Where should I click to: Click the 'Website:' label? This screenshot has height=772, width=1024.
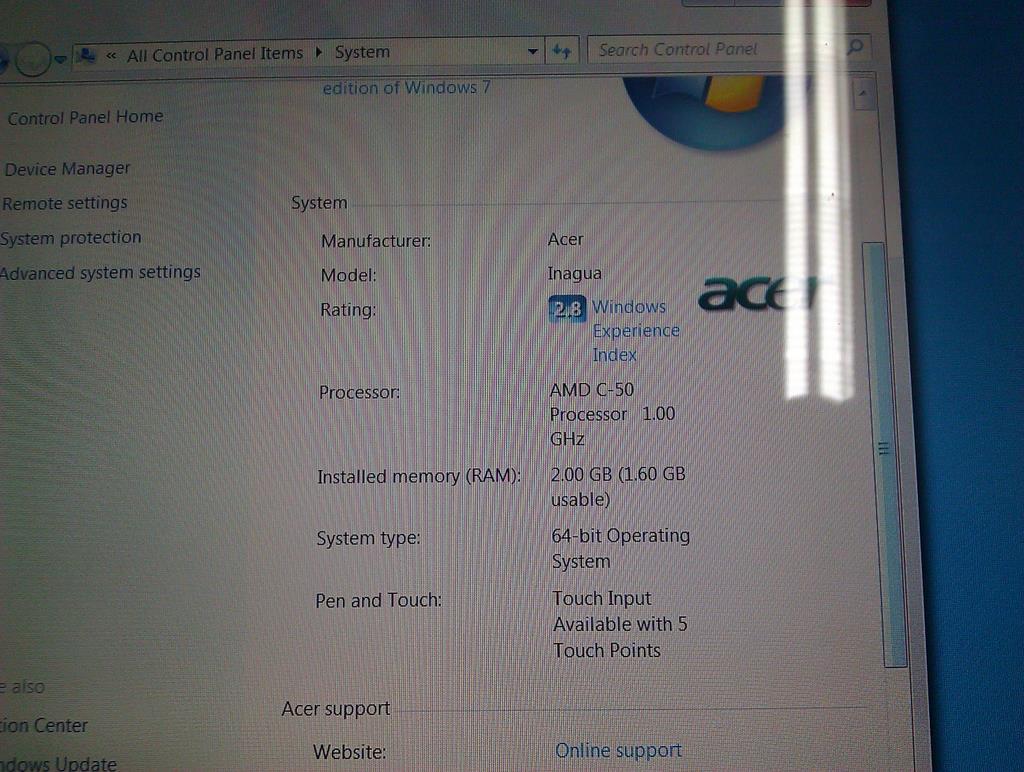tap(349, 752)
